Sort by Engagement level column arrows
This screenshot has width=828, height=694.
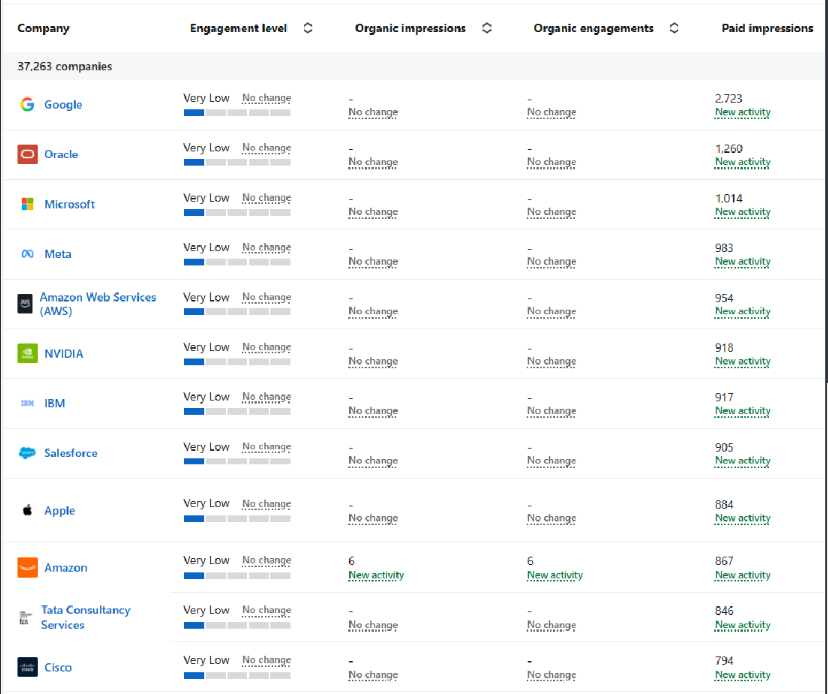[308, 28]
